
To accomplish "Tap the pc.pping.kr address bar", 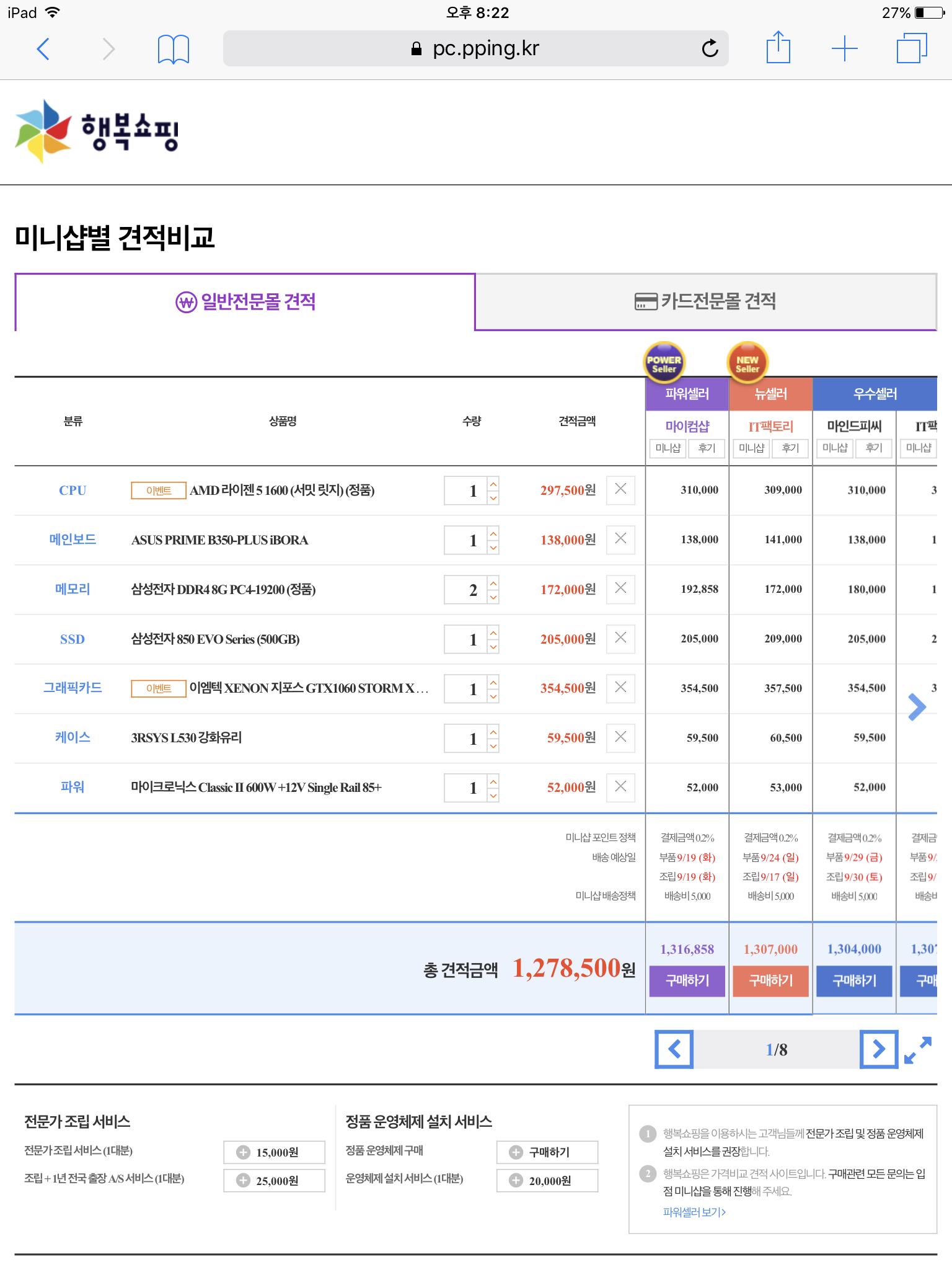I will [x=475, y=48].
